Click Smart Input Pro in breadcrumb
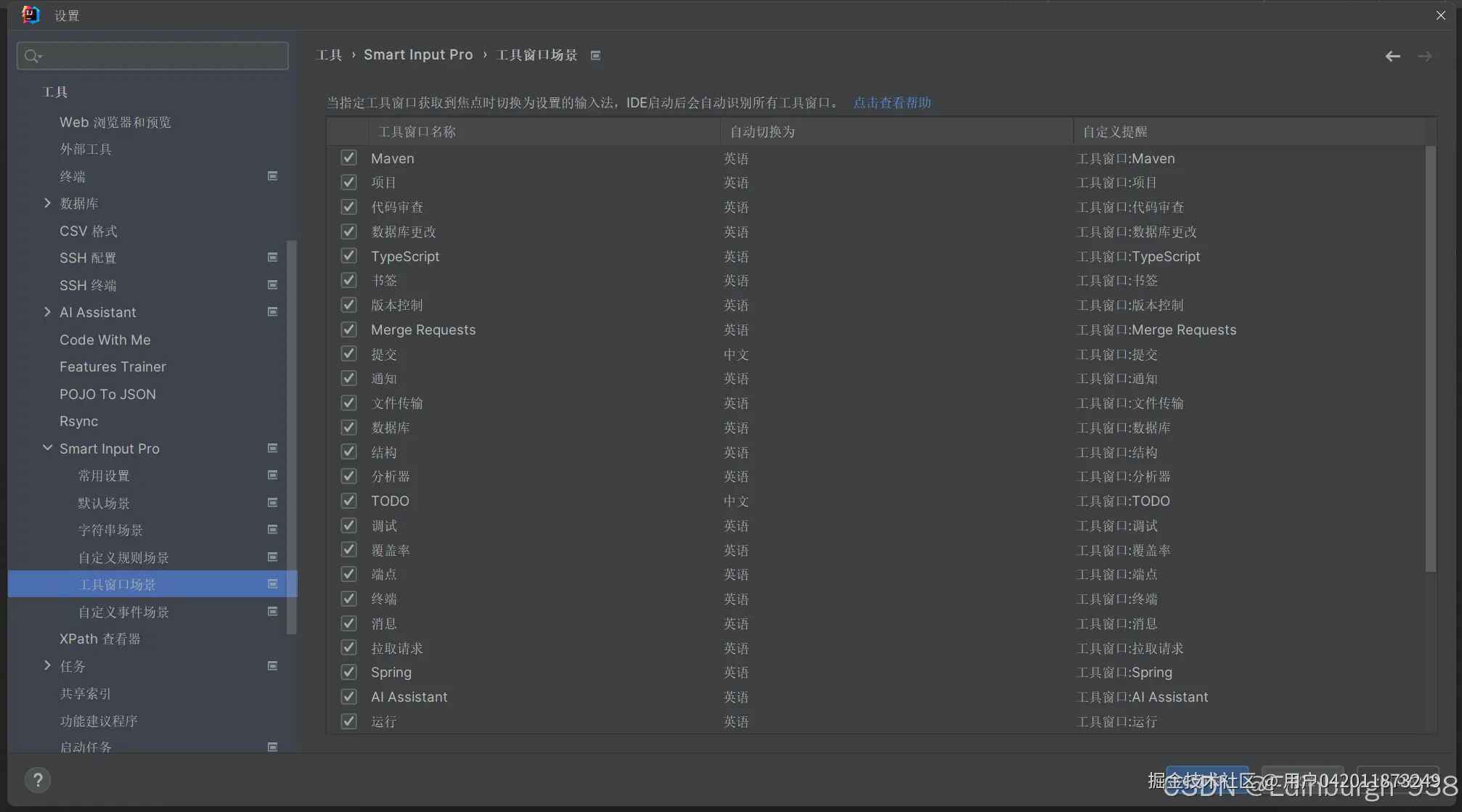The image size is (1462, 812). (x=417, y=55)
